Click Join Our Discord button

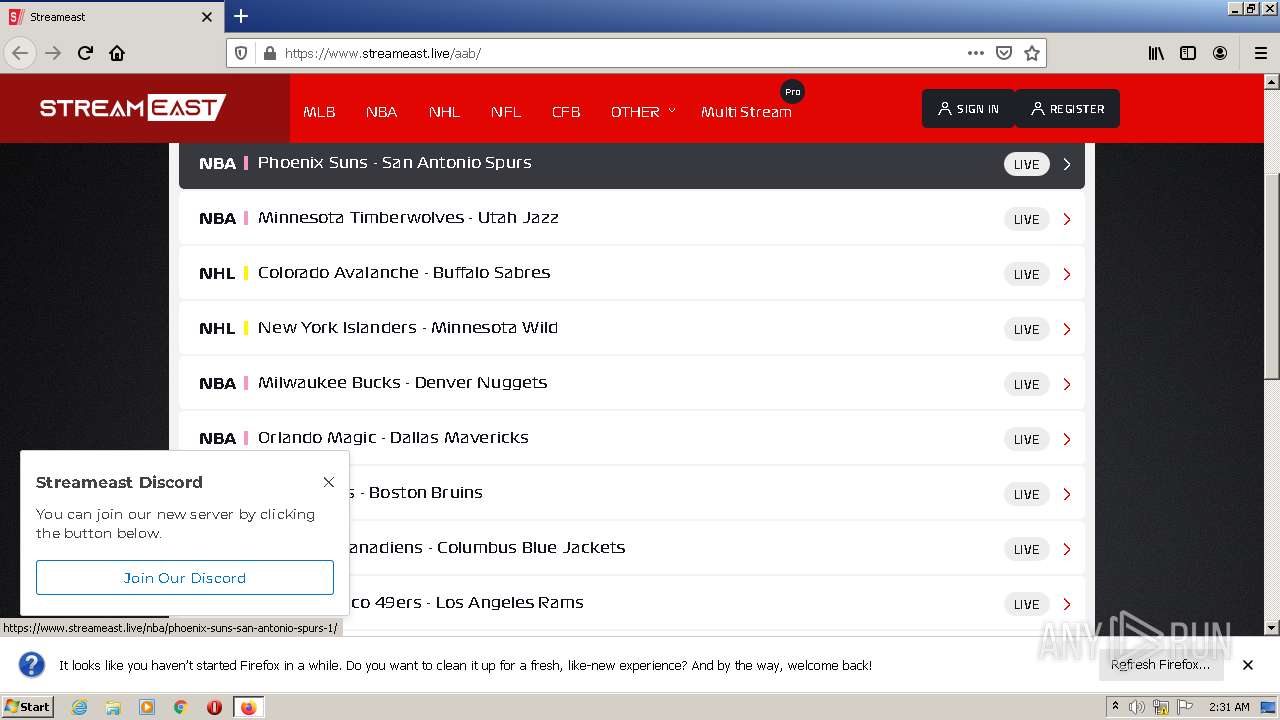185,578
